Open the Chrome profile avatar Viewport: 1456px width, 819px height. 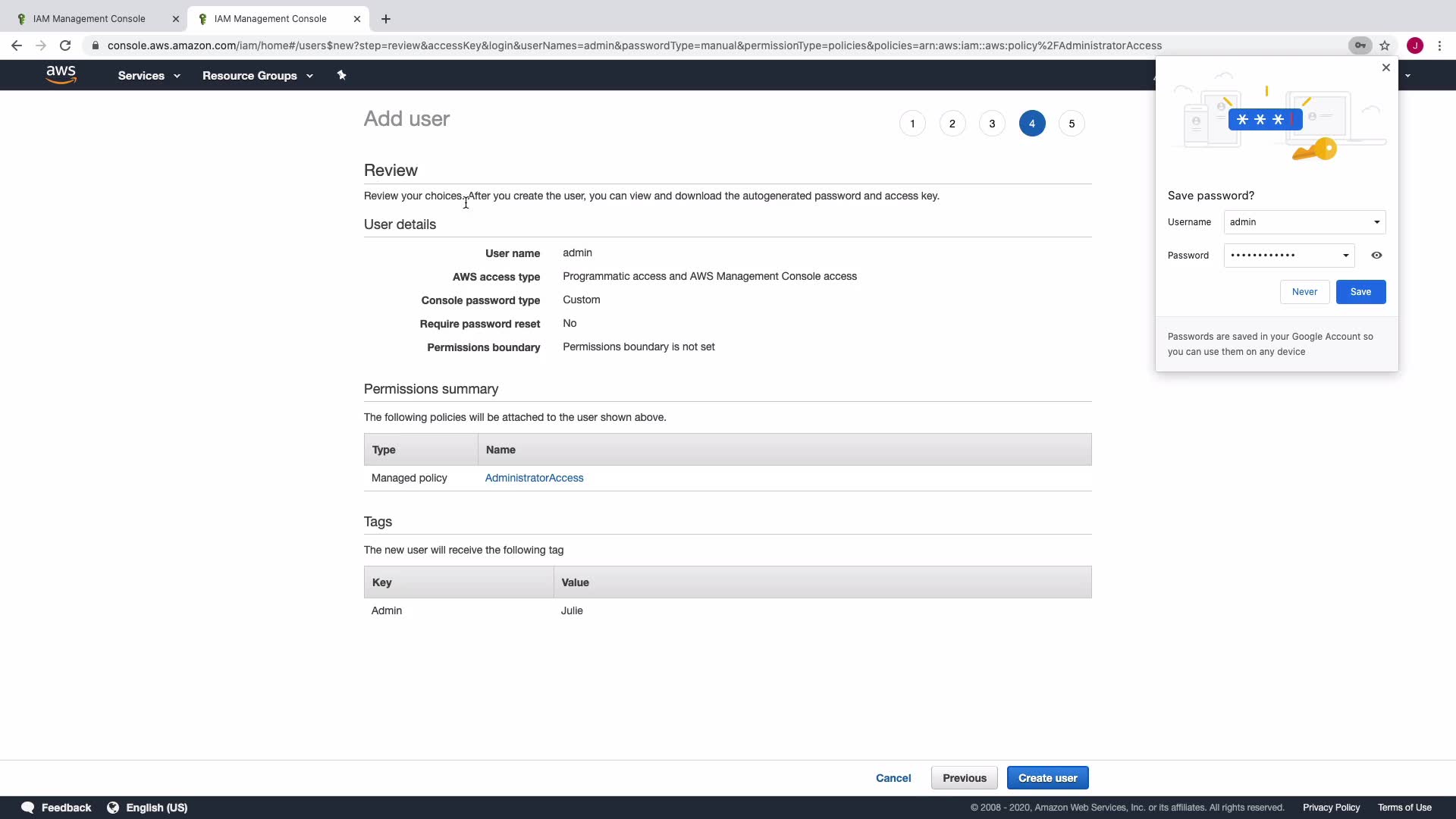pos(1415,45)
